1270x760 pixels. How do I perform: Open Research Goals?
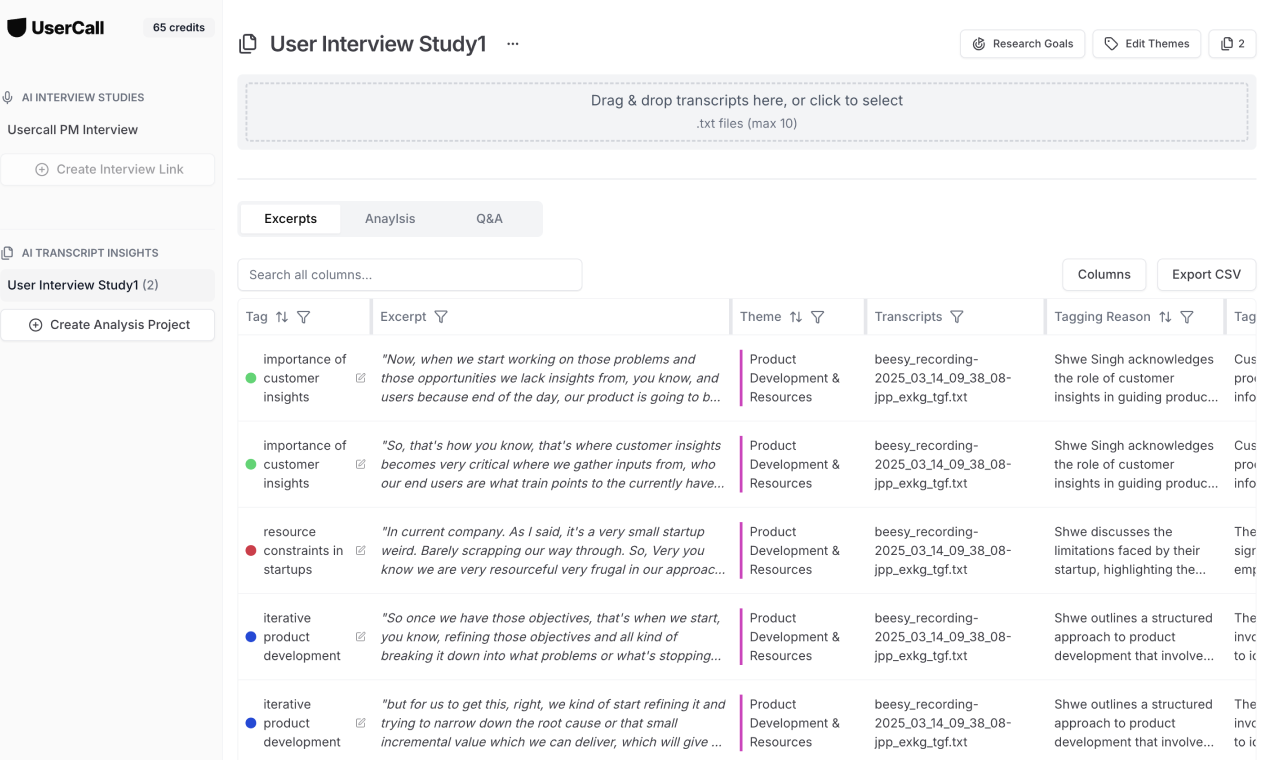click(x=1022, y=44)
